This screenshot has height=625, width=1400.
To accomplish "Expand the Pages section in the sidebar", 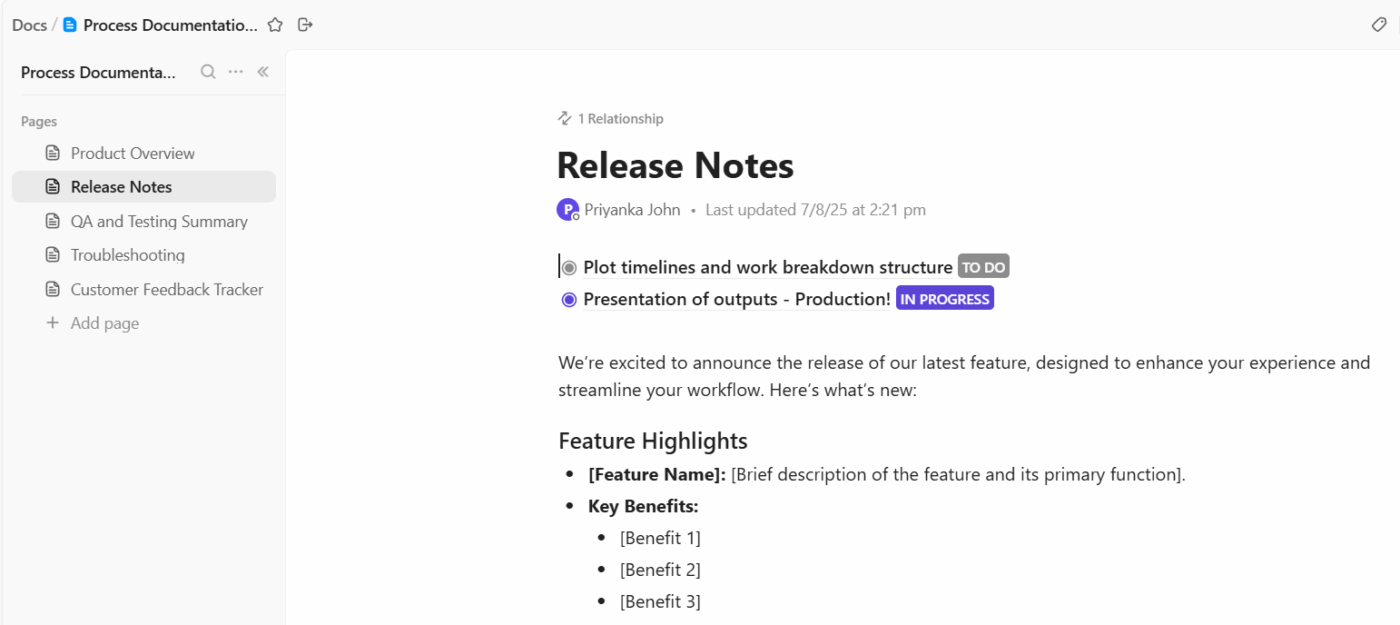I will click(x=38, y=120).
